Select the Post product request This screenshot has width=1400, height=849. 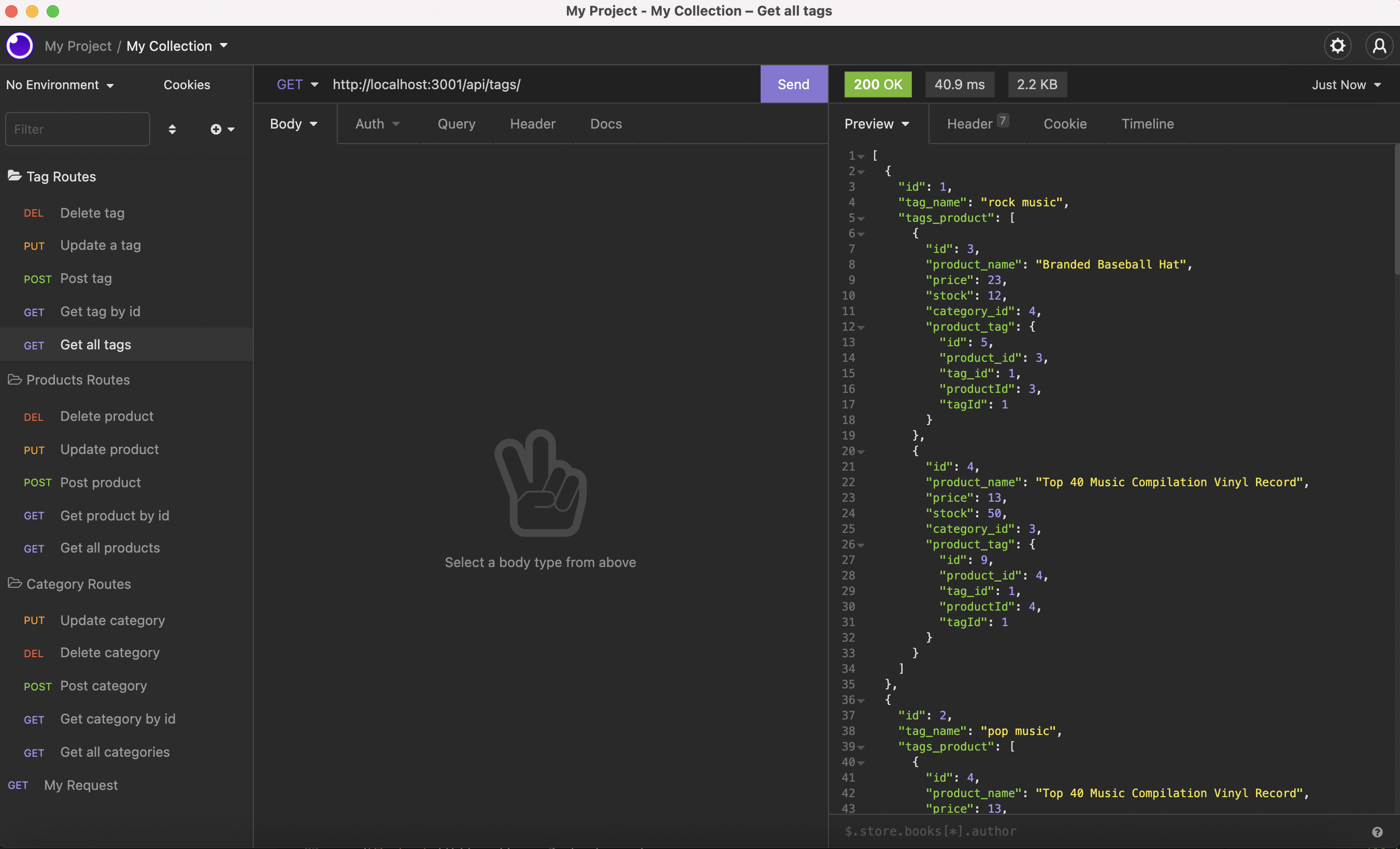coord(100,483)
